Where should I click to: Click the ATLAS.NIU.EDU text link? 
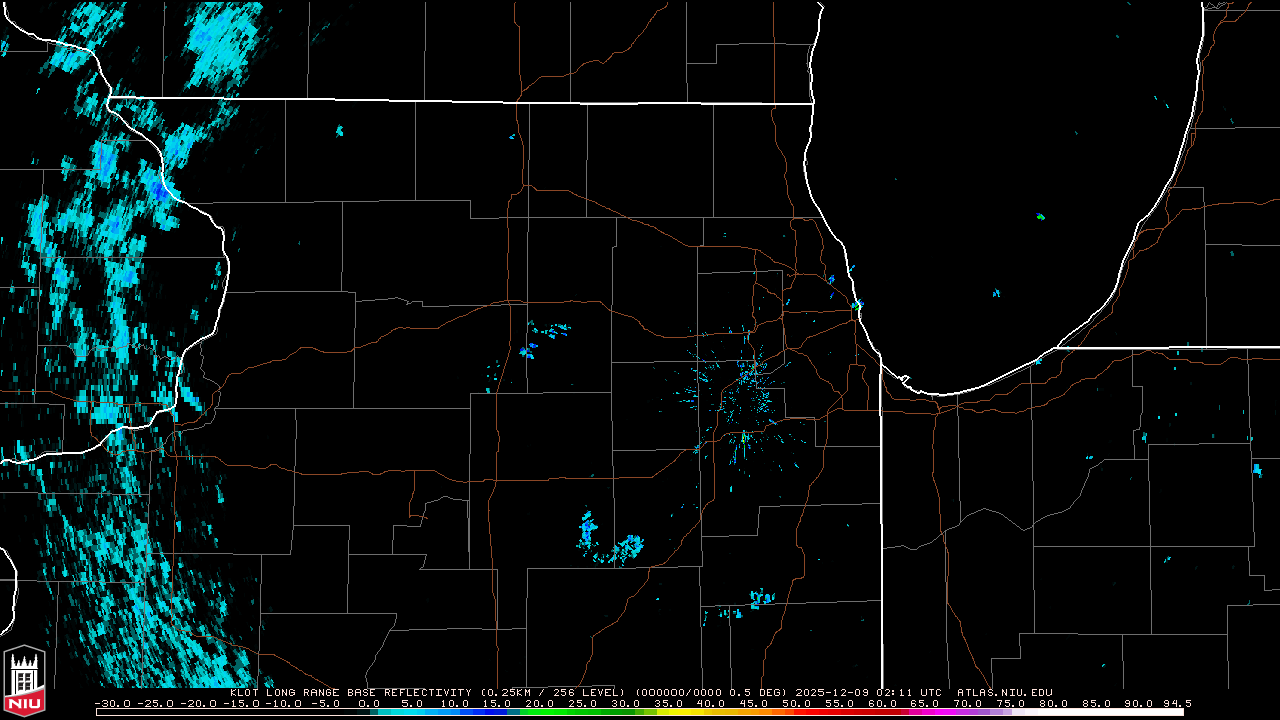1004,692
